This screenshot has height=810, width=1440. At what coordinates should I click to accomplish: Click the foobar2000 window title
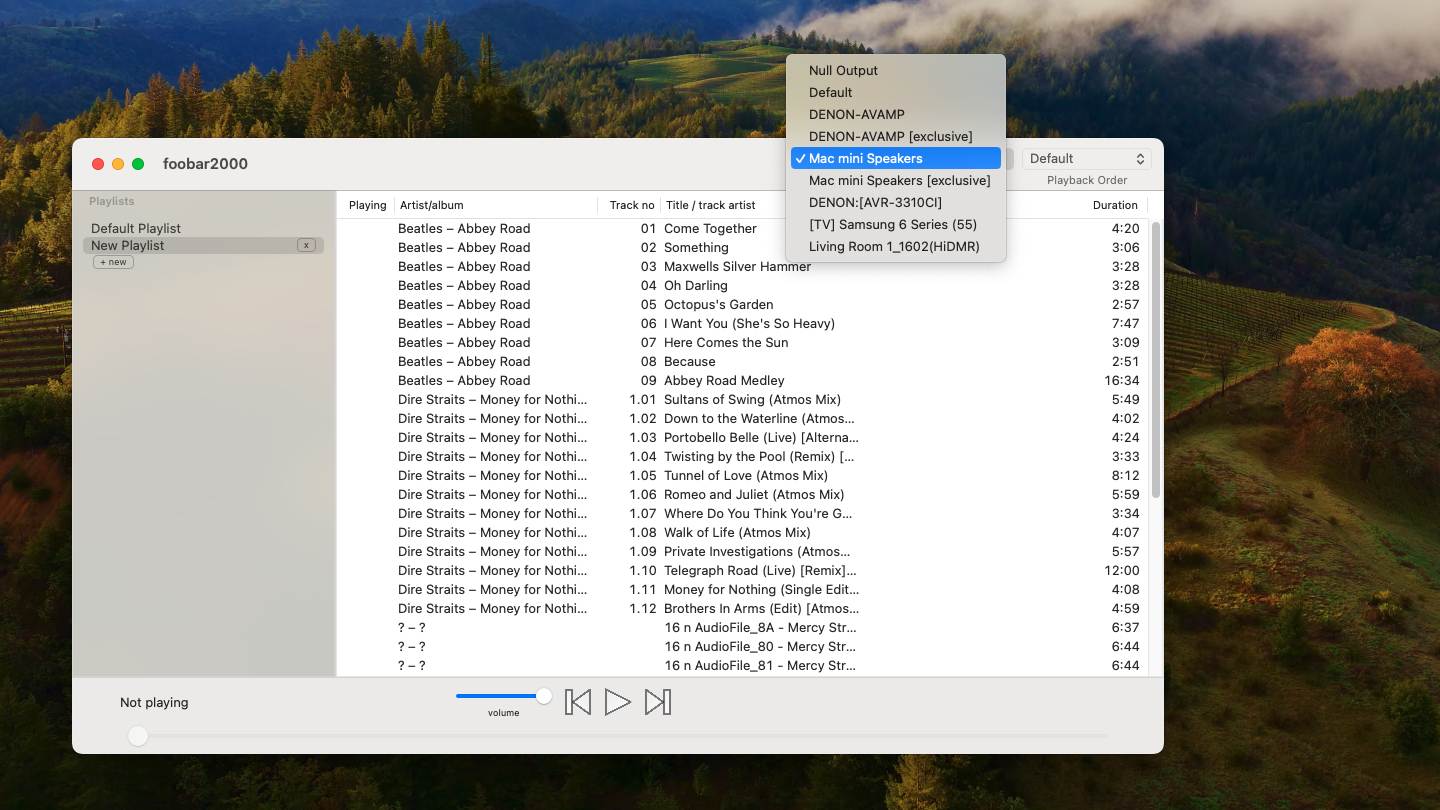(205, 164)
